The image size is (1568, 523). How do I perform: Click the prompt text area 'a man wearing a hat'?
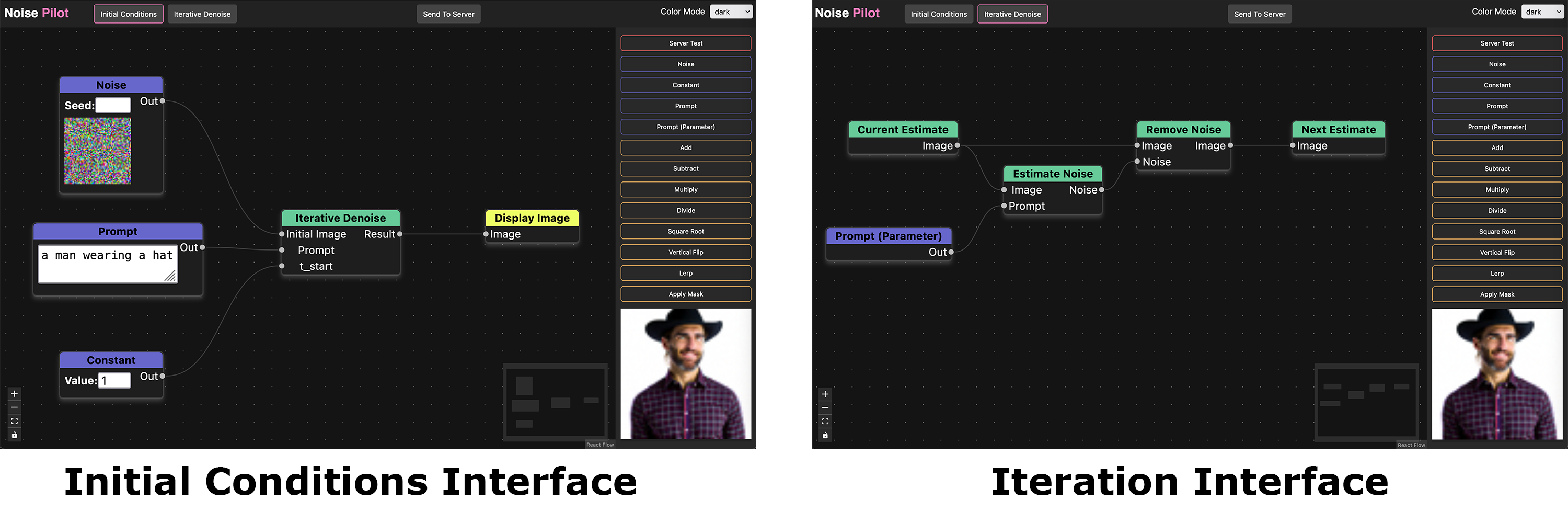pyautogui.click(x=107, y=264)
